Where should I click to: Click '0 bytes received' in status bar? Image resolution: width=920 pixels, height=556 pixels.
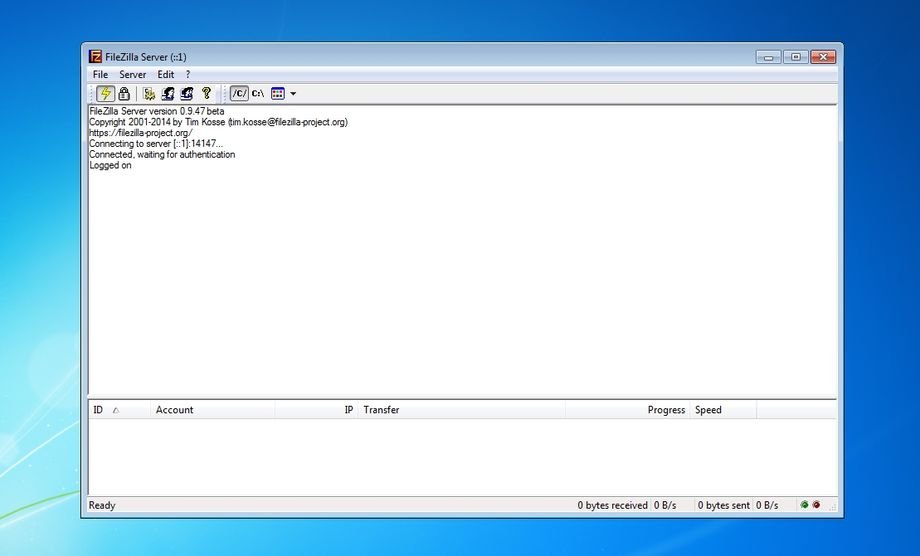(612, 506)
